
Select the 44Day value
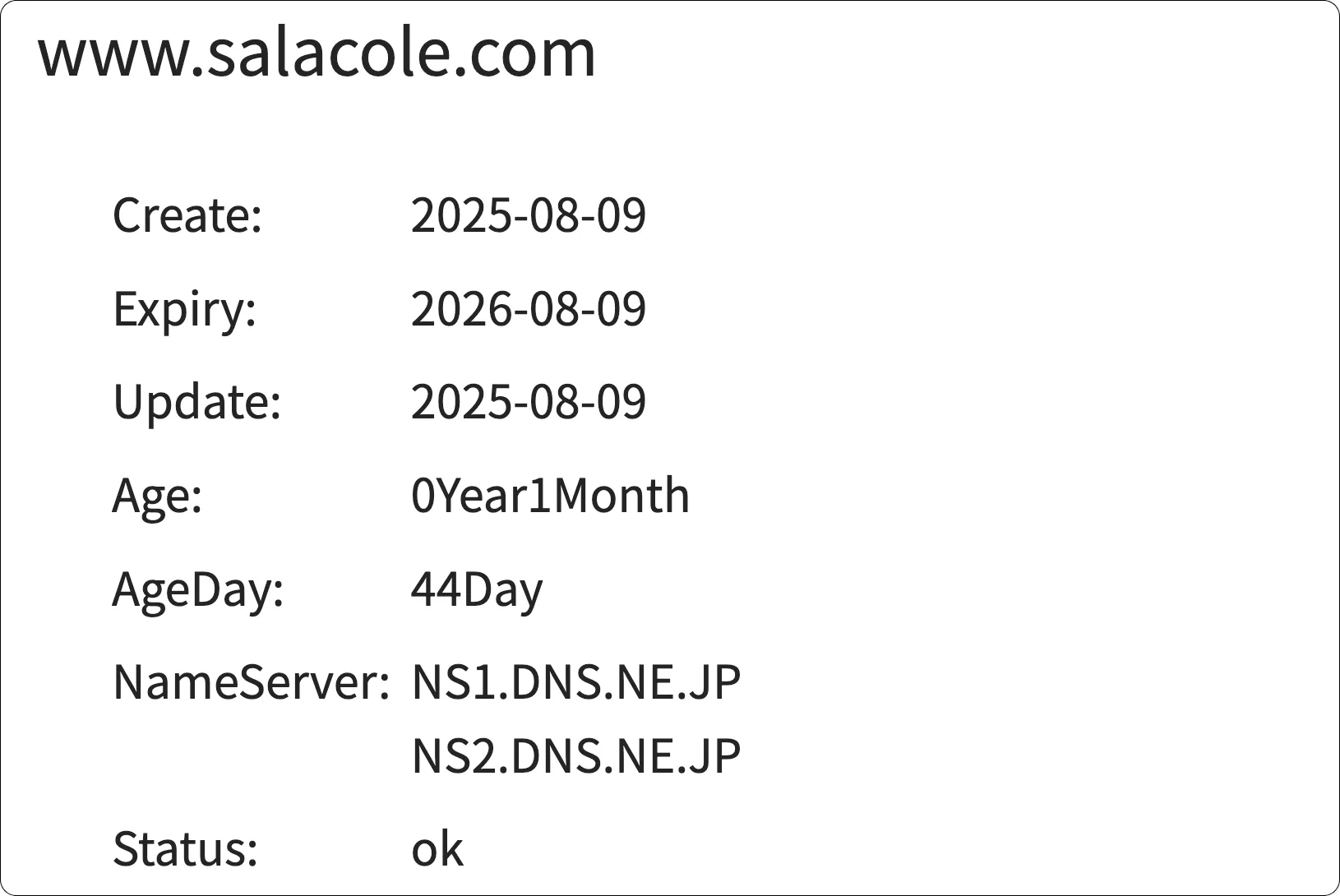point(477,589)
